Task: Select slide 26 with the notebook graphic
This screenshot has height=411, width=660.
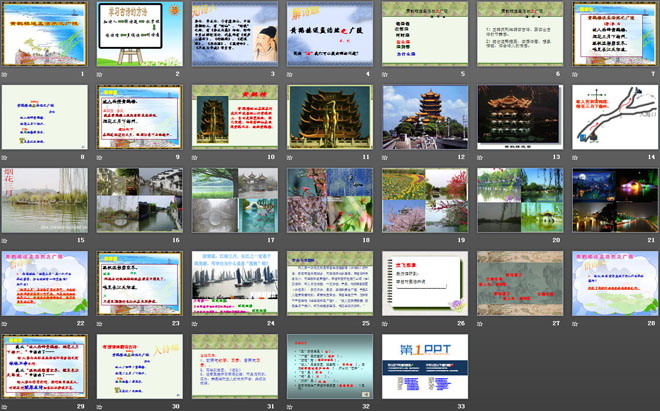Action: pyautogui.click(x=424, y=282)
